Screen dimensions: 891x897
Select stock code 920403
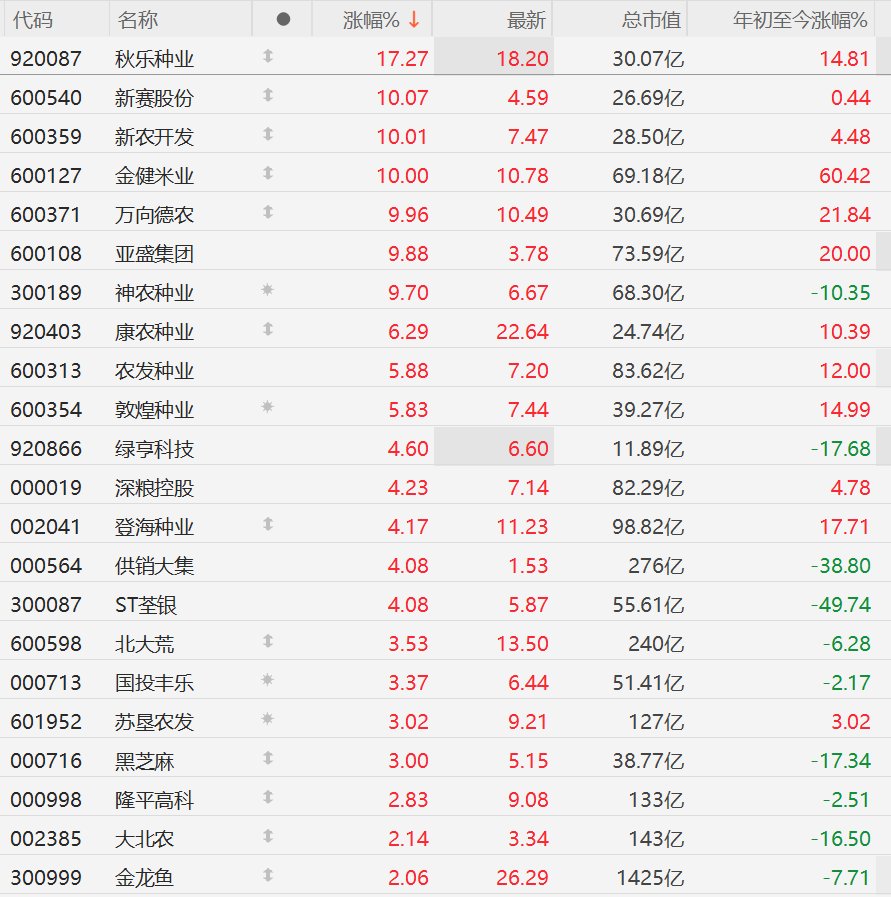(x=46, y=332)
